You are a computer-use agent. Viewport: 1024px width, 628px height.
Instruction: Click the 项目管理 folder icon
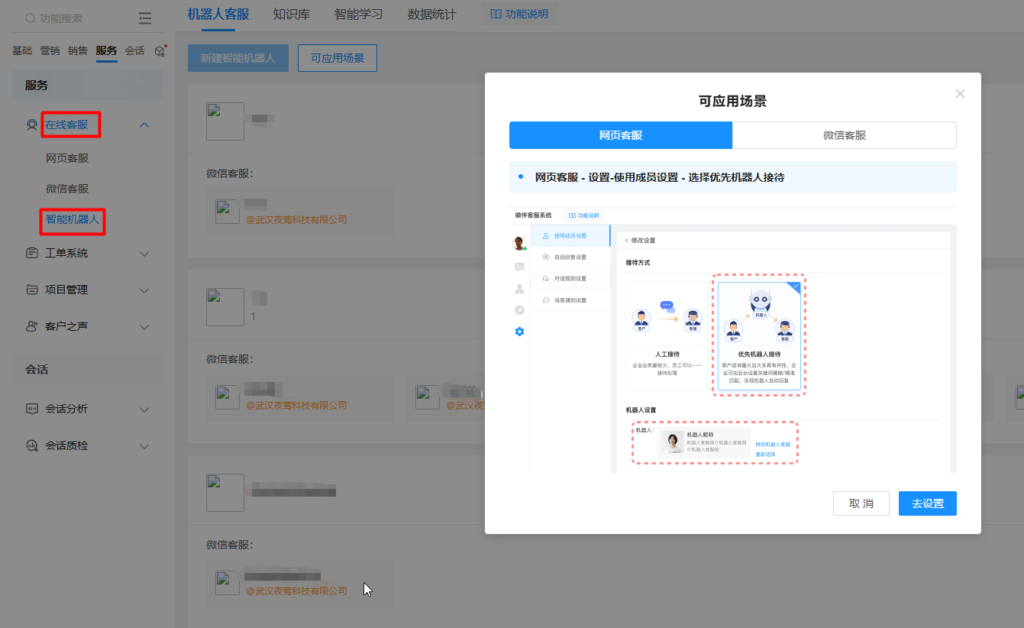[32, 290]
